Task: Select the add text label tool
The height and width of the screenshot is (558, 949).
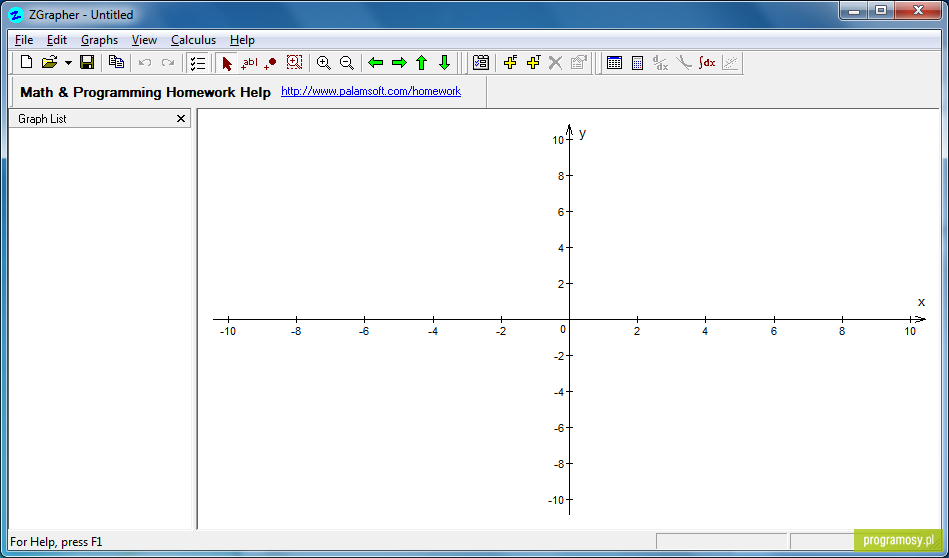Action: pos(249,62)
